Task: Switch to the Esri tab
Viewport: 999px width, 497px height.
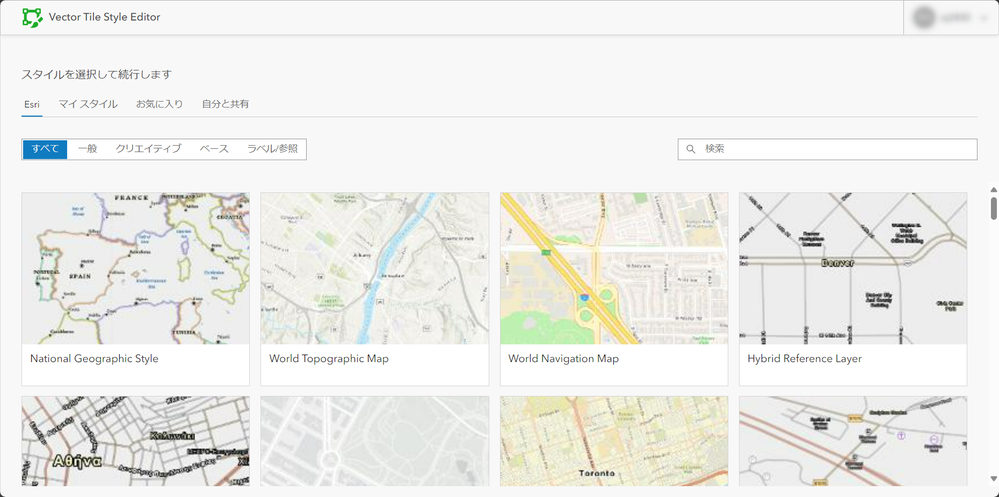Action: point(32,104)
